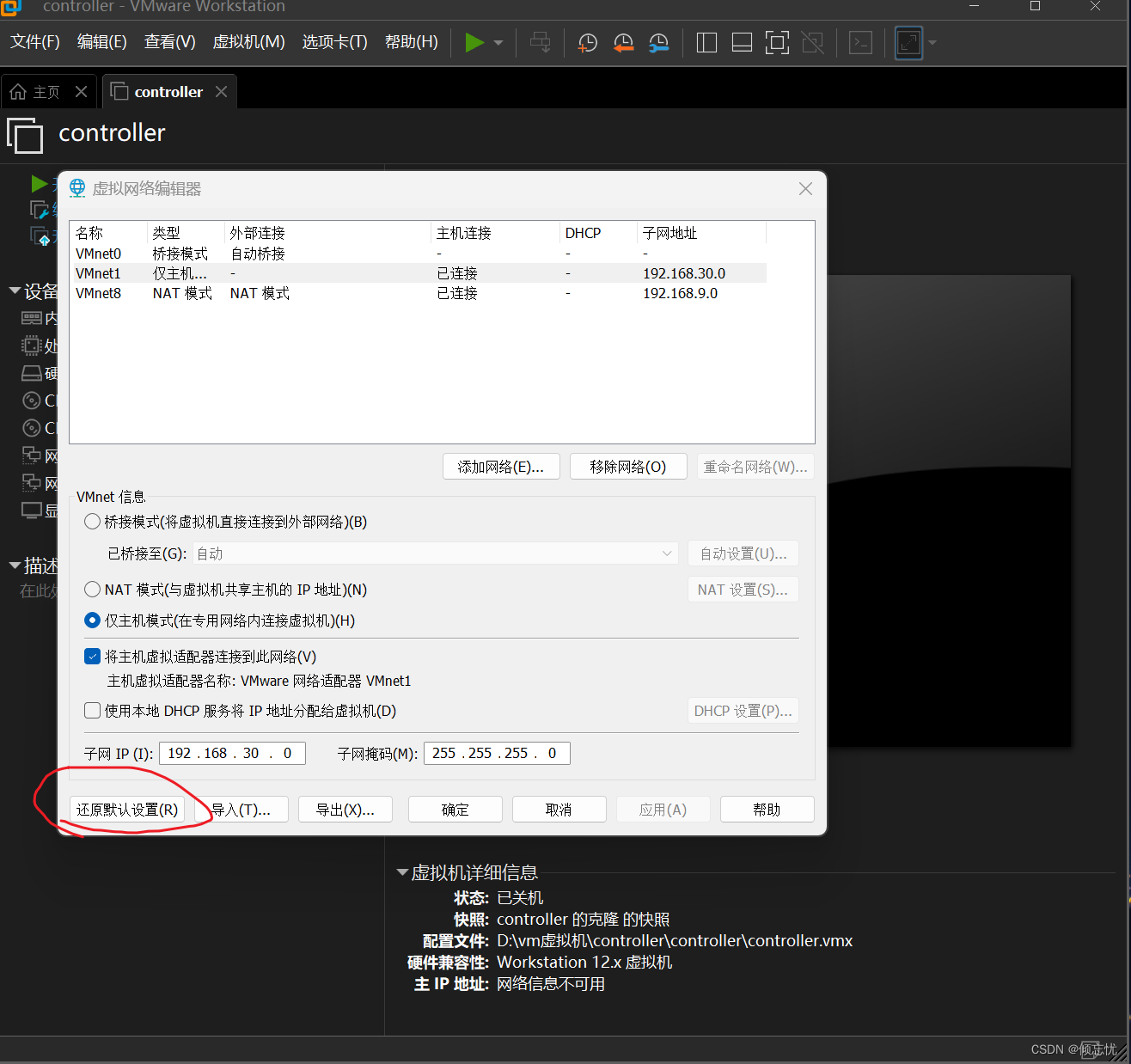This screenshot has height=1064, width=1131.
Task: Click 导出(X)... button
Action: 345,810
